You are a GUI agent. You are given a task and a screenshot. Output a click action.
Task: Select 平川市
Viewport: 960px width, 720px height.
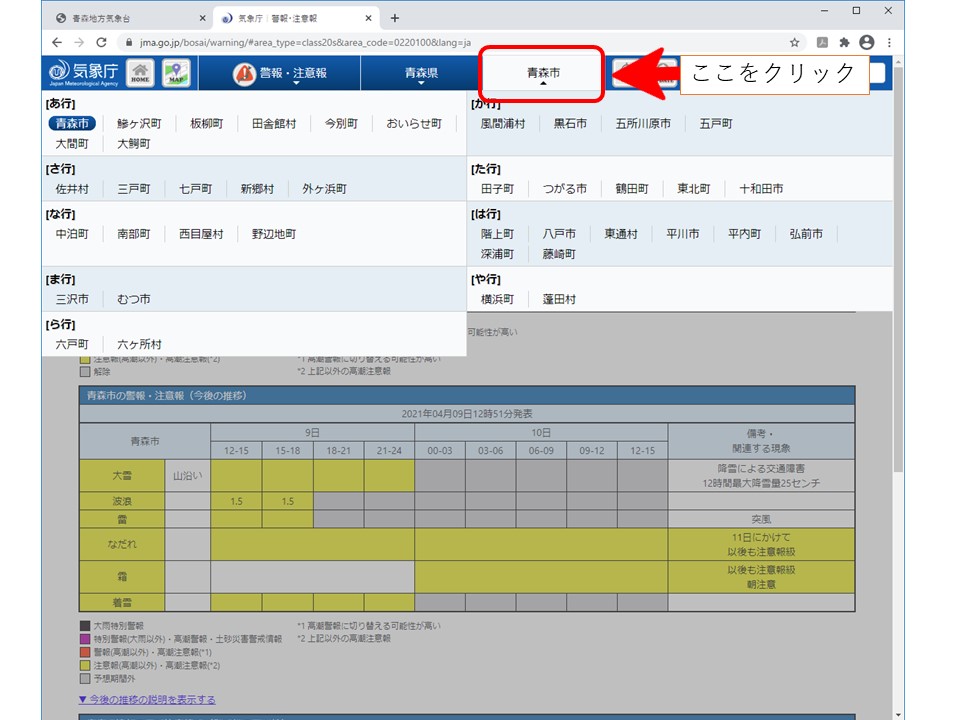tap(683, 234)
